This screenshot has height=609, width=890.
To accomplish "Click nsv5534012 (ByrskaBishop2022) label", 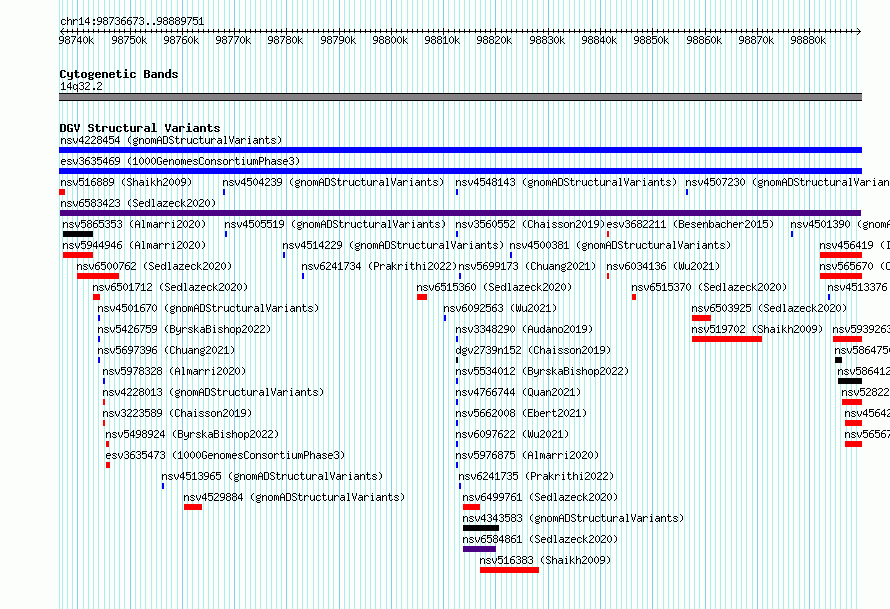I will click(x=542, y=371).
